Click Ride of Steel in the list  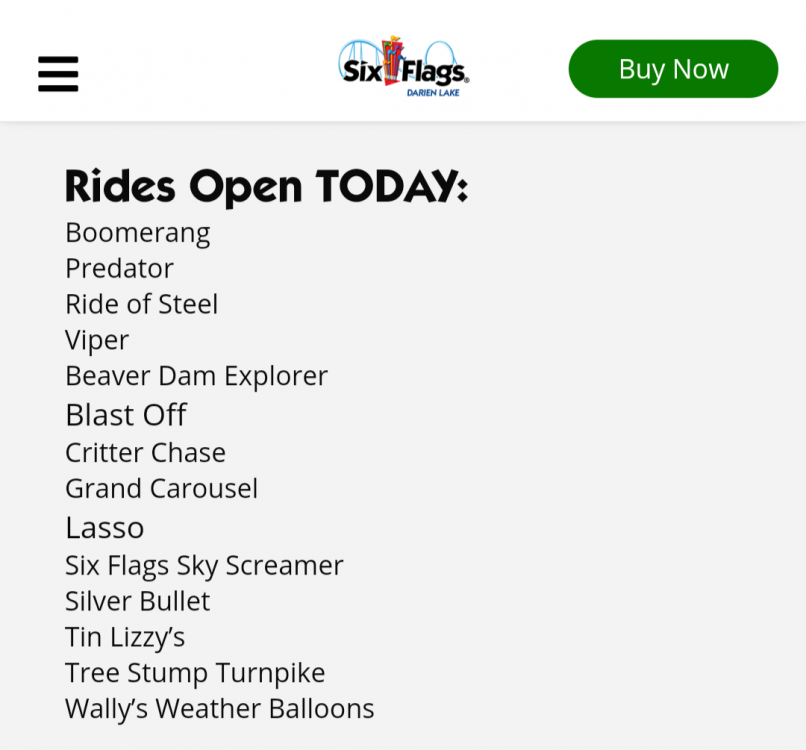click(141, 304)
